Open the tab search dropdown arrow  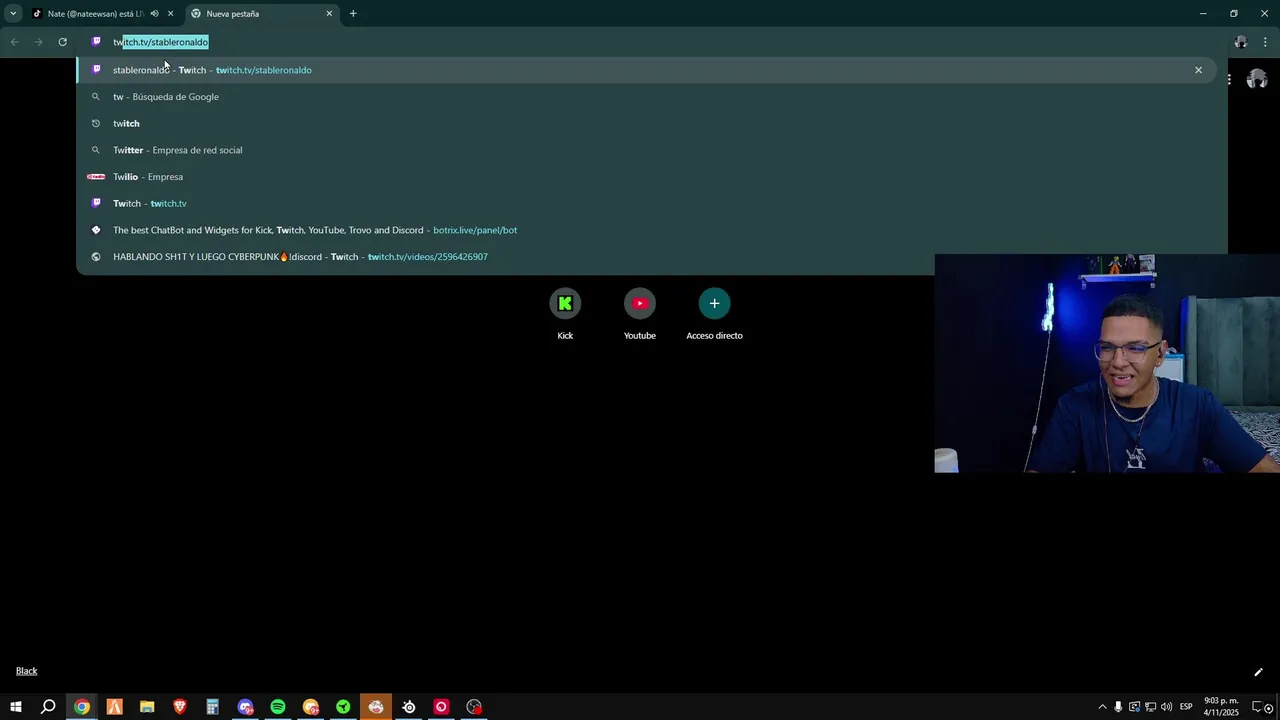[x=13, y=14]
